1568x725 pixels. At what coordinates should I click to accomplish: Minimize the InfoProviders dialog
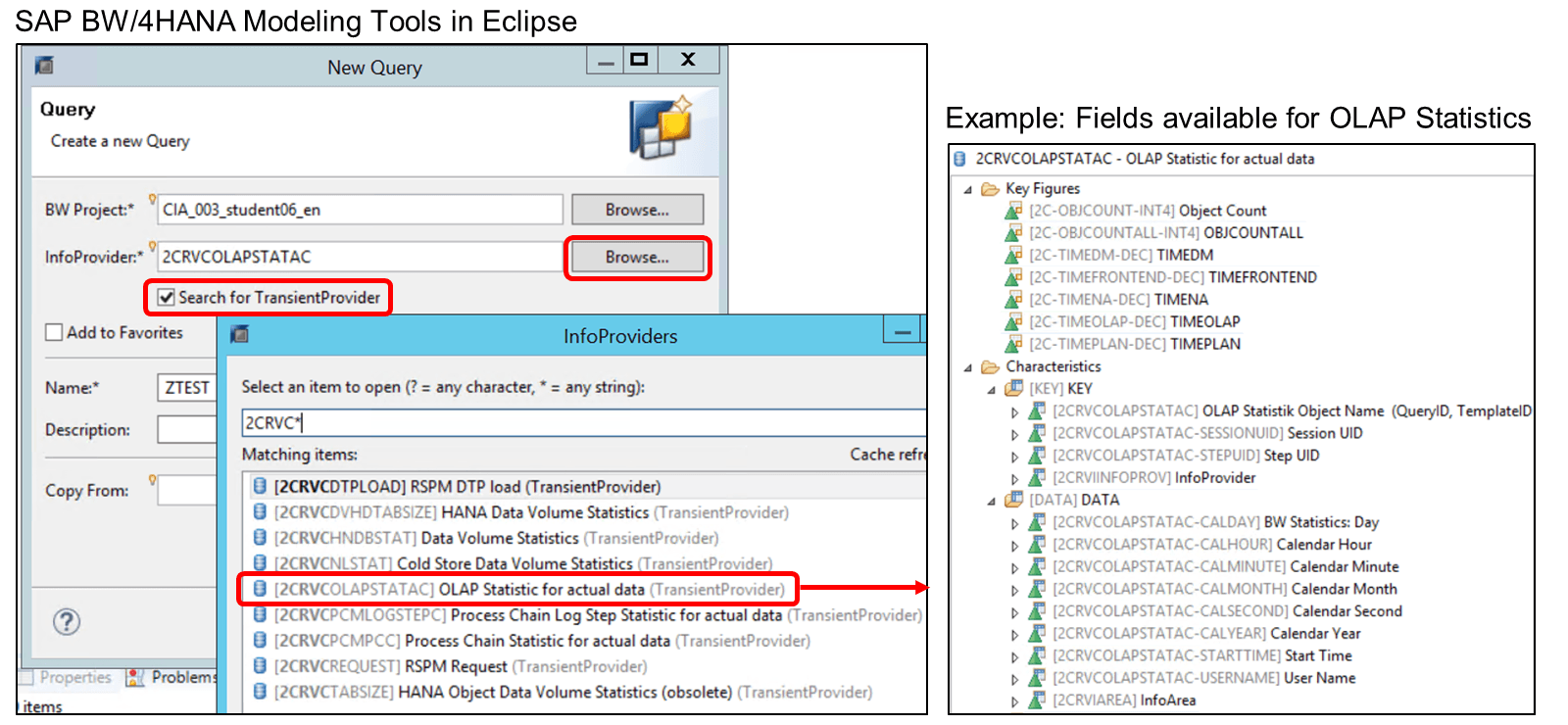pyautogui.click(x=903, y=331)
